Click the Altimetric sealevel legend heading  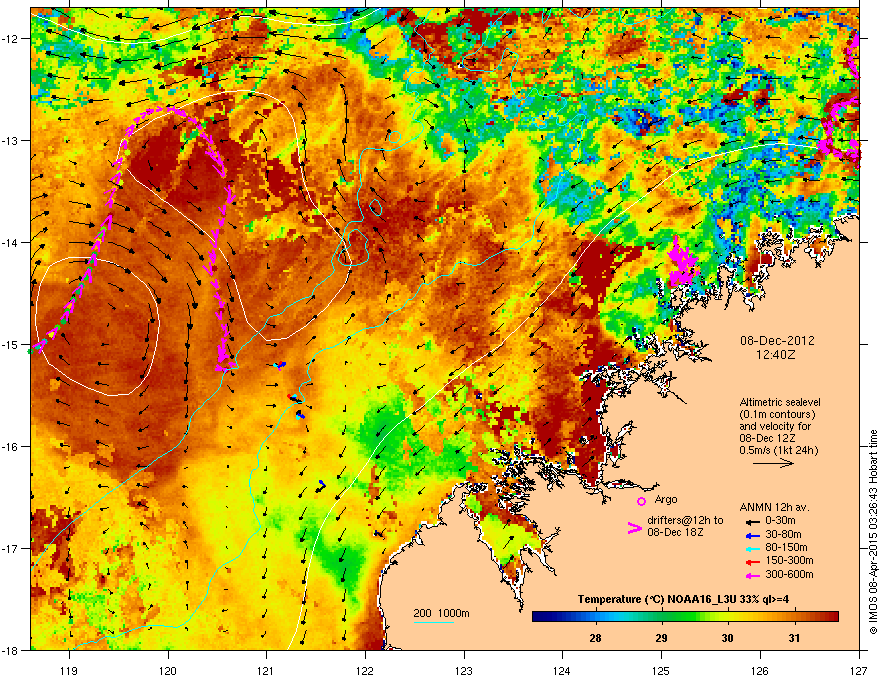coord(780,402)
